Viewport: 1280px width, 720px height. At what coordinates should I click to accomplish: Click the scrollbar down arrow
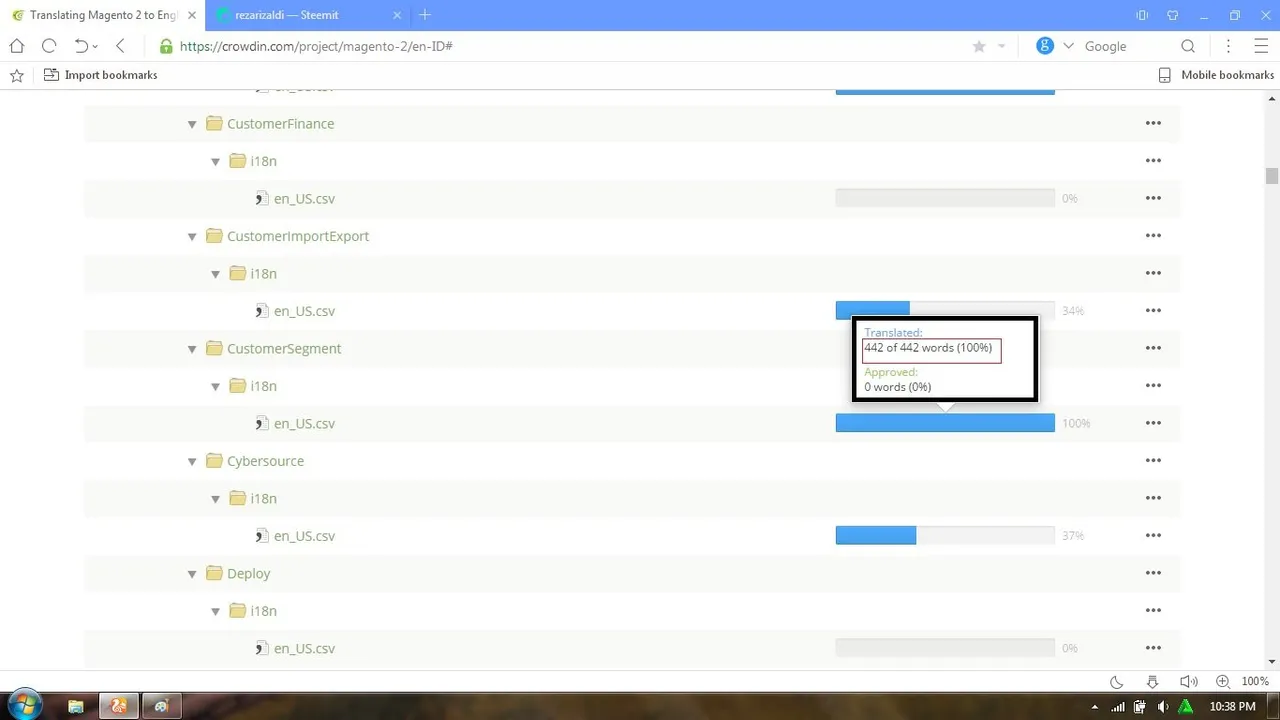pyautogui.click(x=1272, y=662)
